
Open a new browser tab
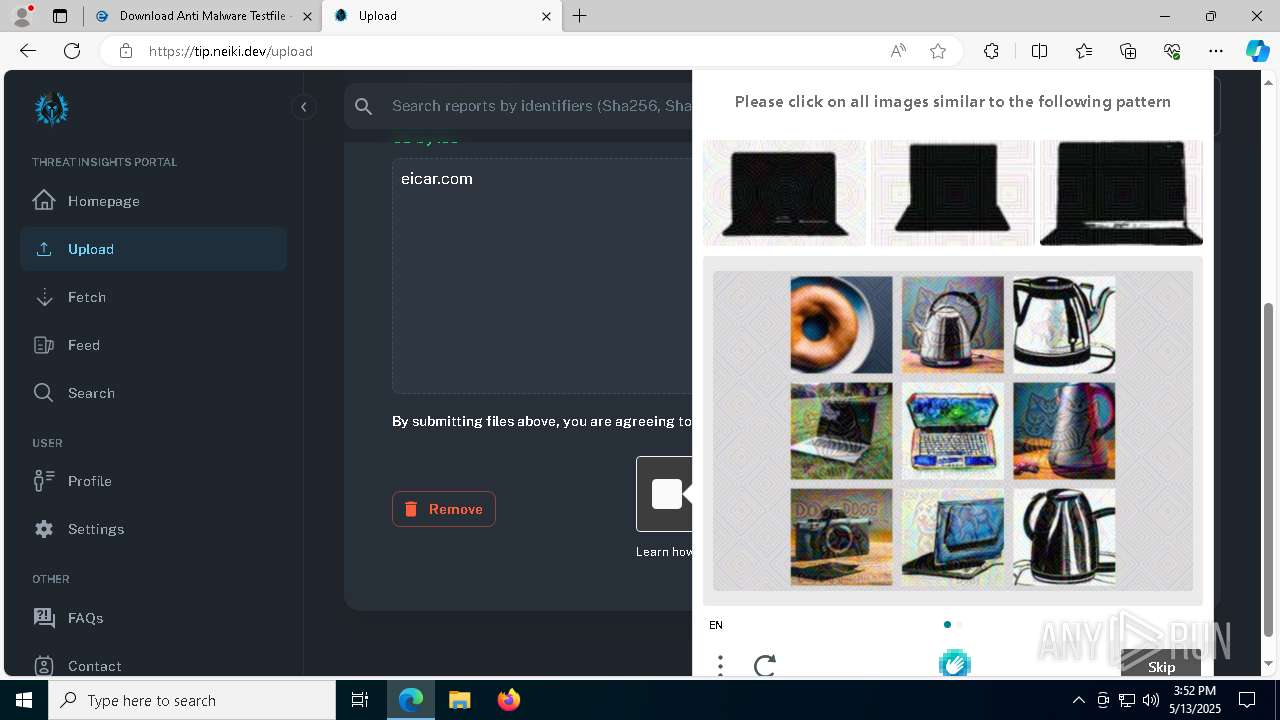(580, 16)
